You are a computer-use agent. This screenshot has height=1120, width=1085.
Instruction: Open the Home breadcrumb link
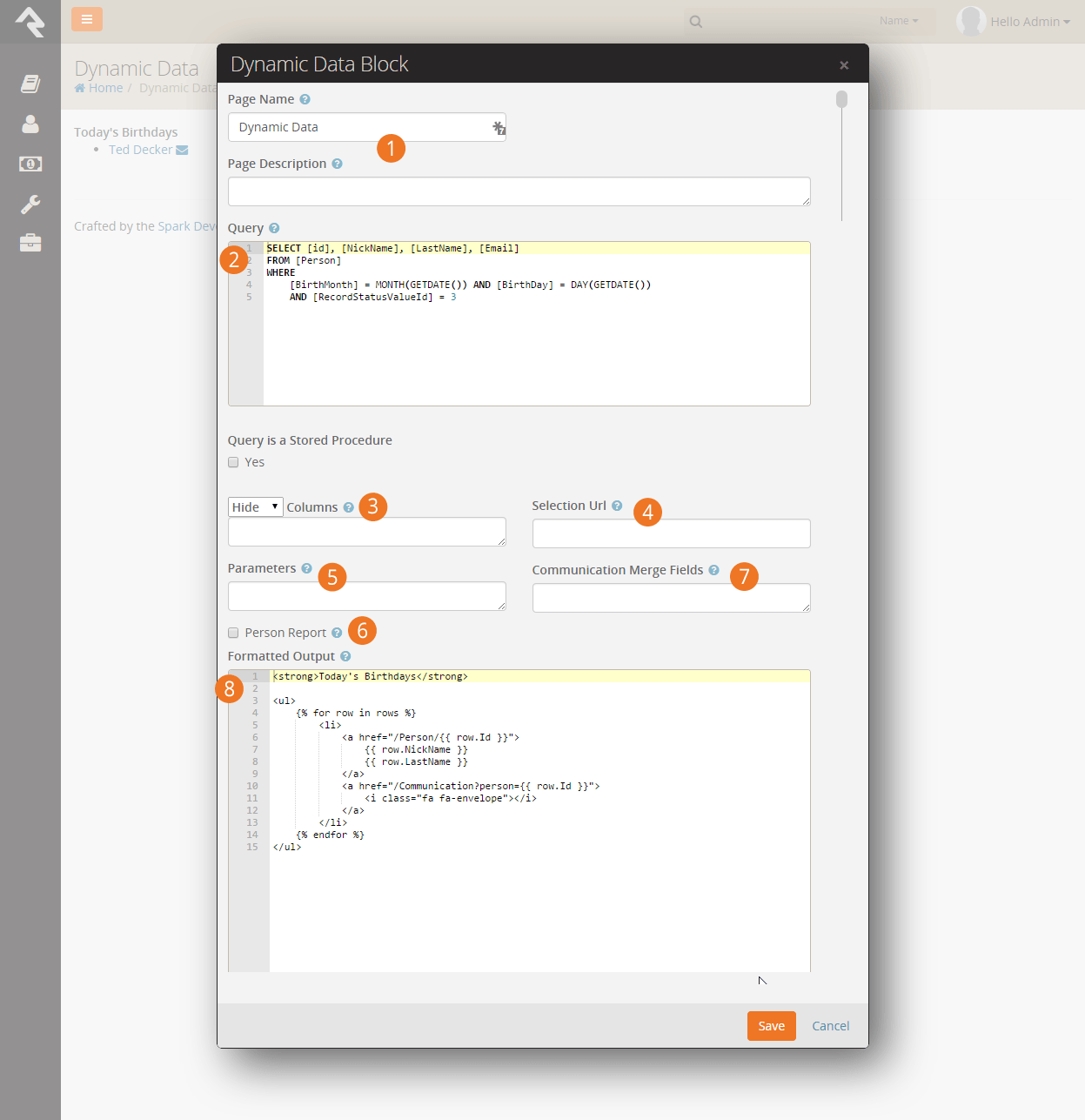(99, 88)
